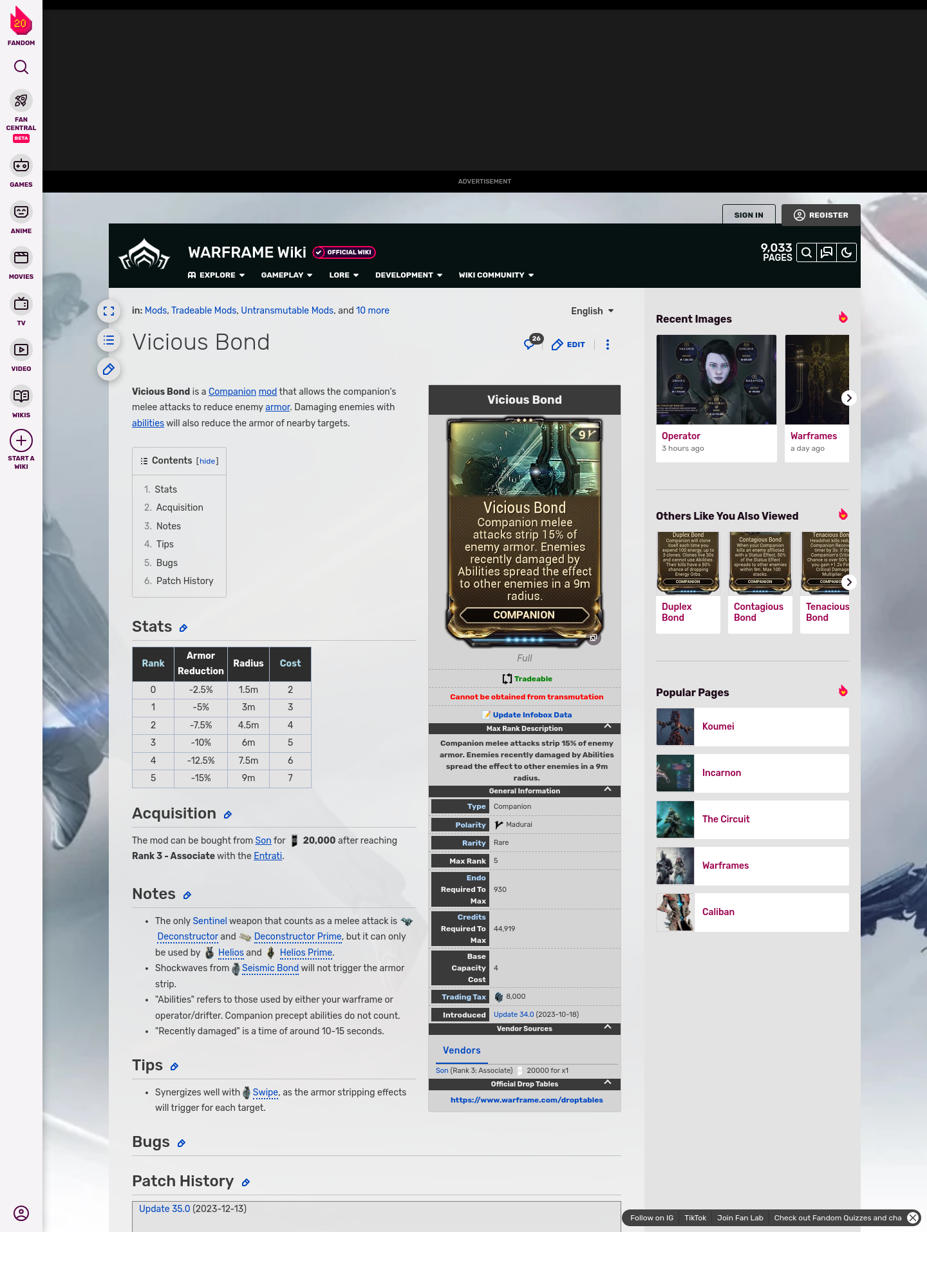
Task: Open the warframe.com droptables link
Action: (527, 1100)
